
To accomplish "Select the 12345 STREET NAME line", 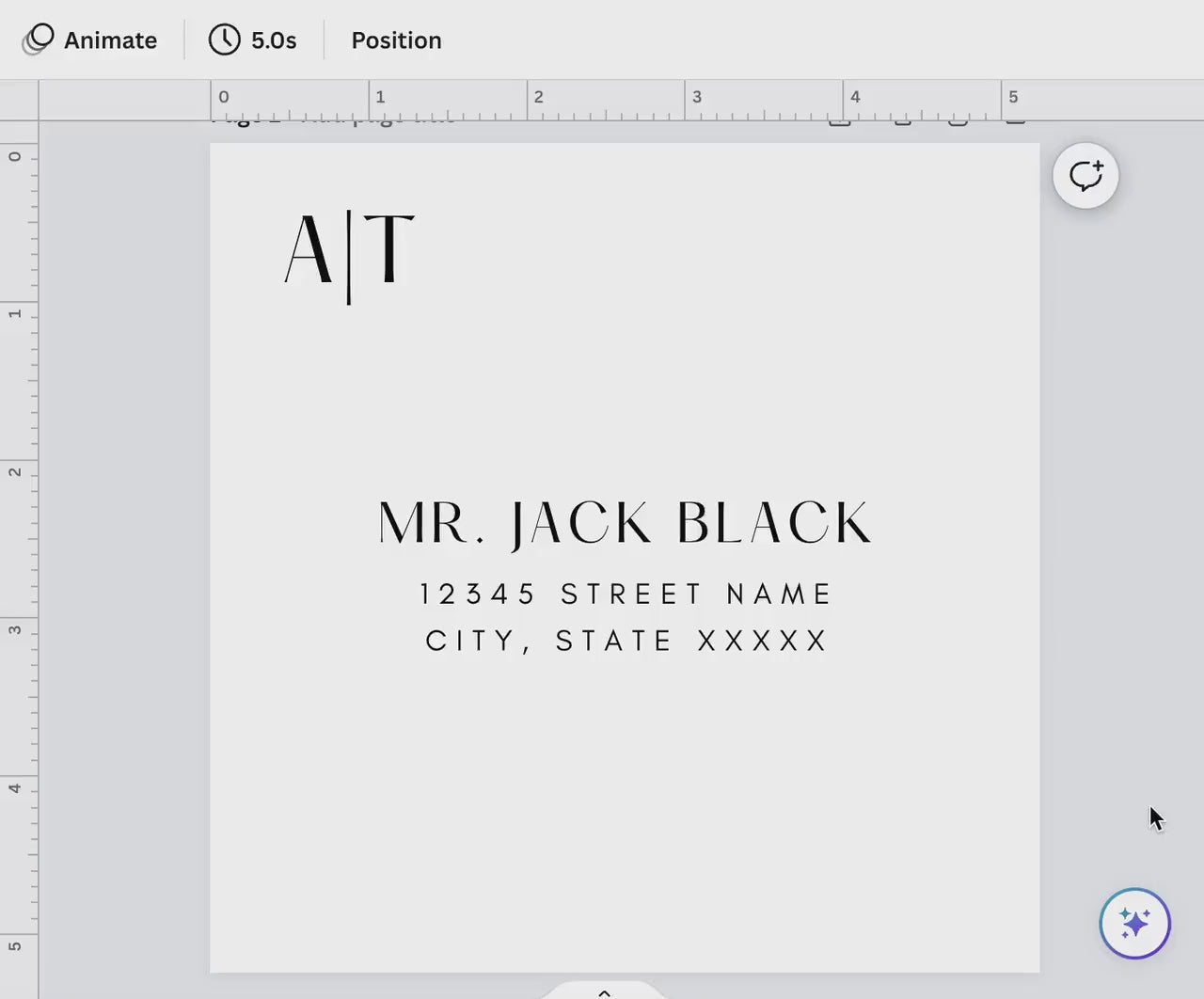I will tap(626, 594).
